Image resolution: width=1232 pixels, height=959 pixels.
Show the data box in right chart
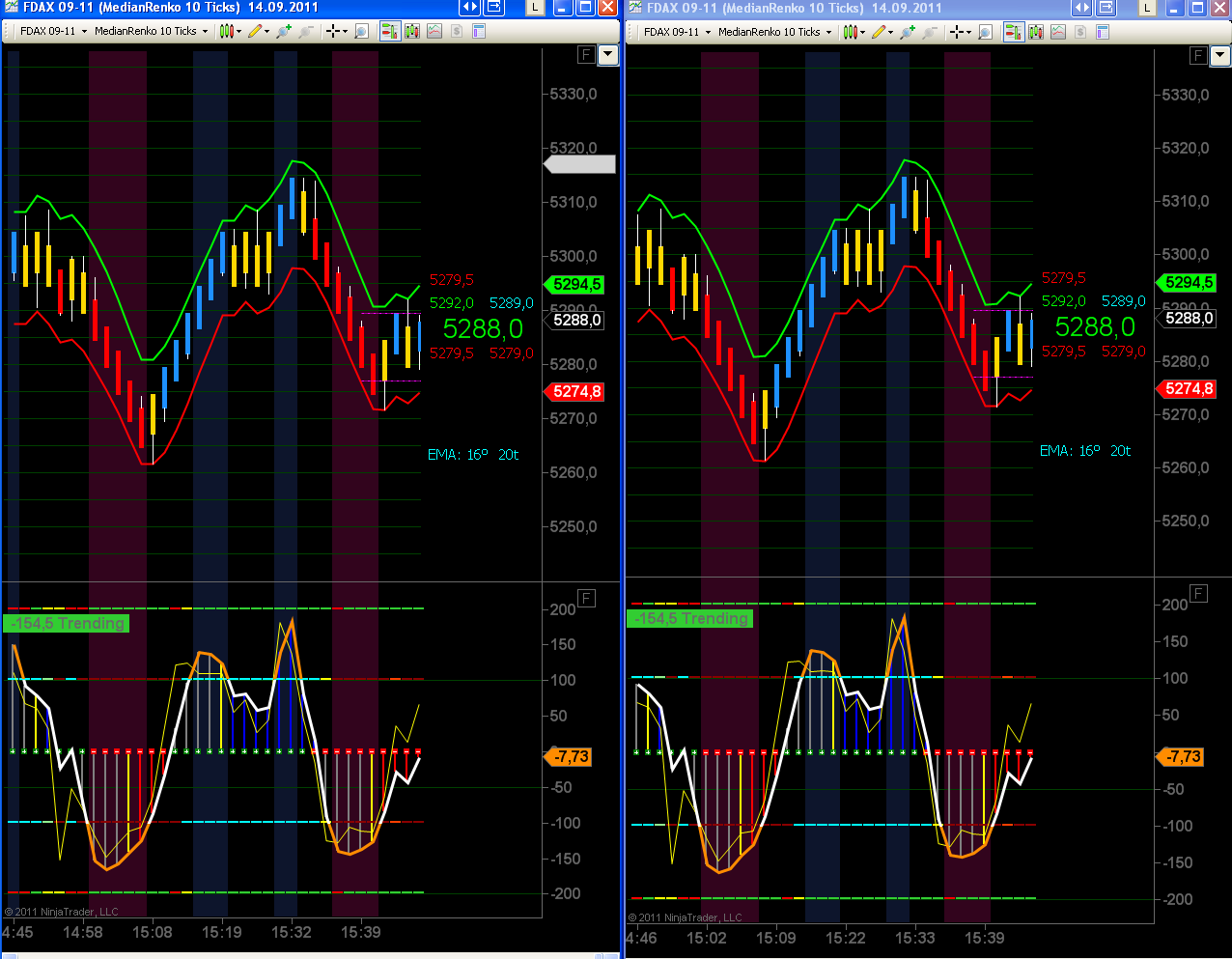coord(985,32)
